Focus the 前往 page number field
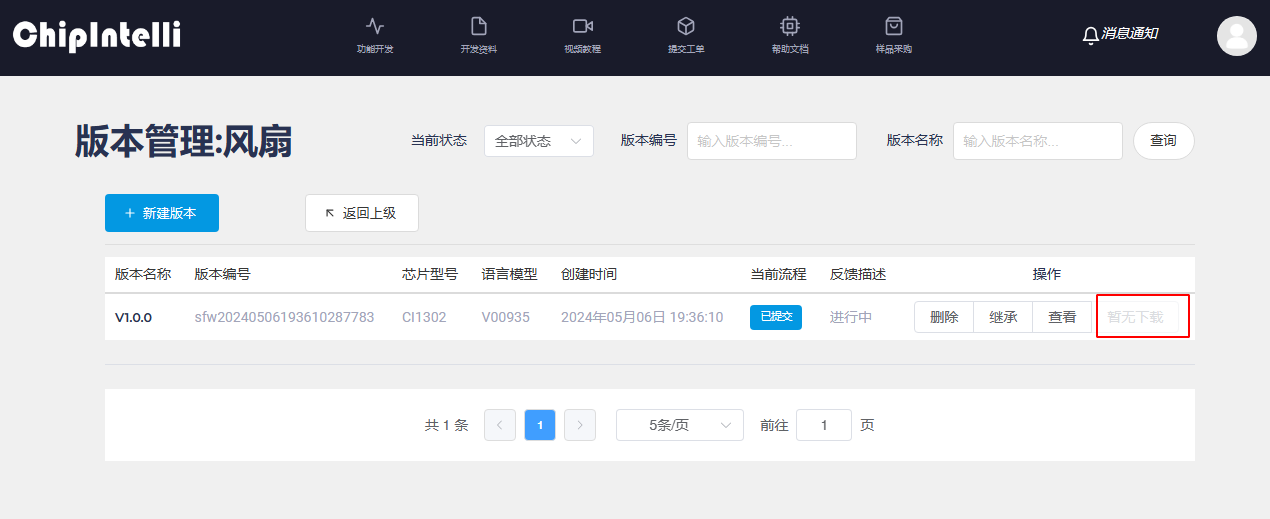1270x519 pixels. [824, 425]
